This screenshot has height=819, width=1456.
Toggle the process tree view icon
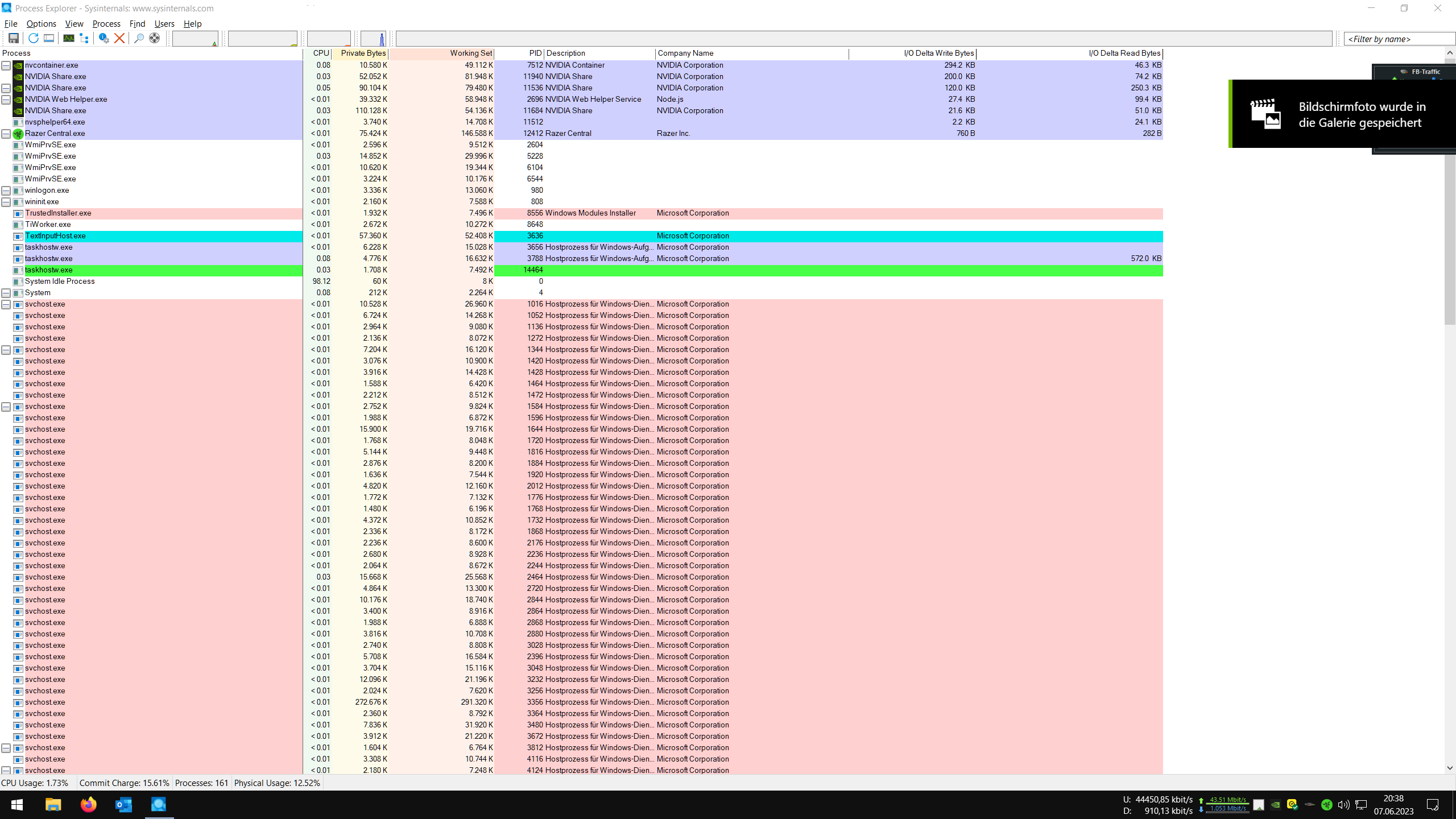84,38
